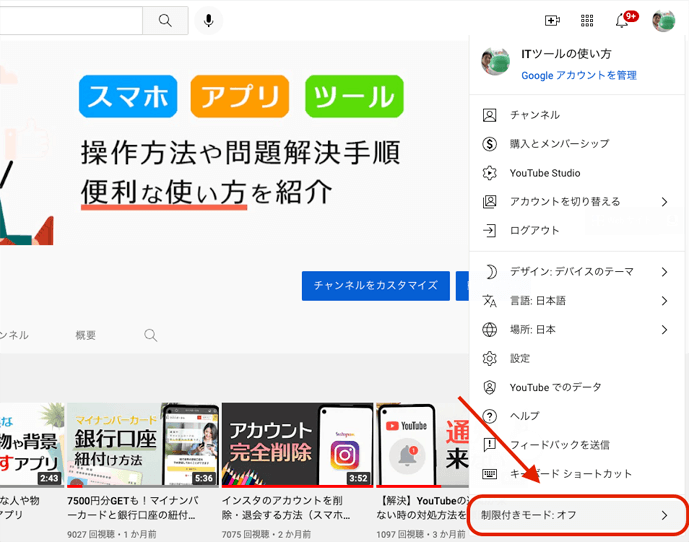Click the language translate icon
The width and height of the screenshot is (689, 542).
coord(490,301)
